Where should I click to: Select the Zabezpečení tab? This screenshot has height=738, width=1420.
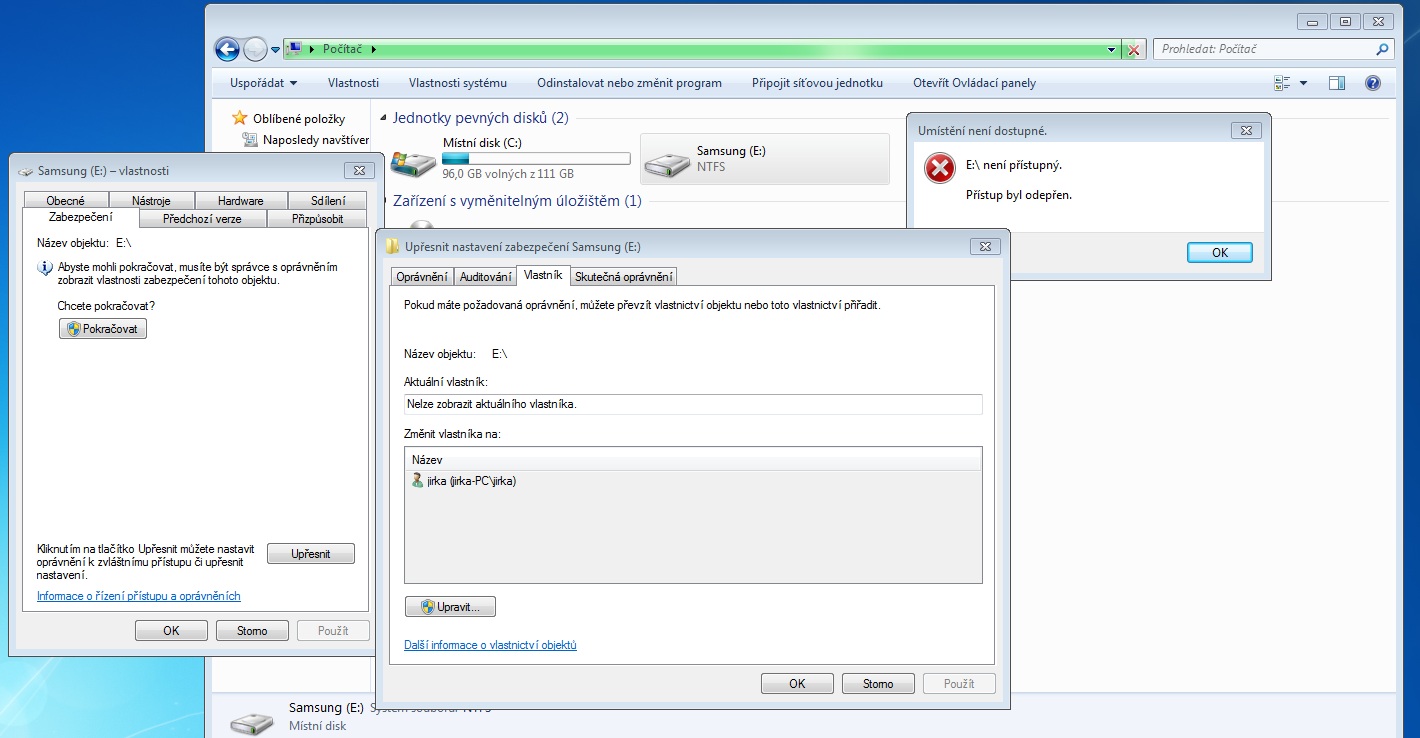81,217
